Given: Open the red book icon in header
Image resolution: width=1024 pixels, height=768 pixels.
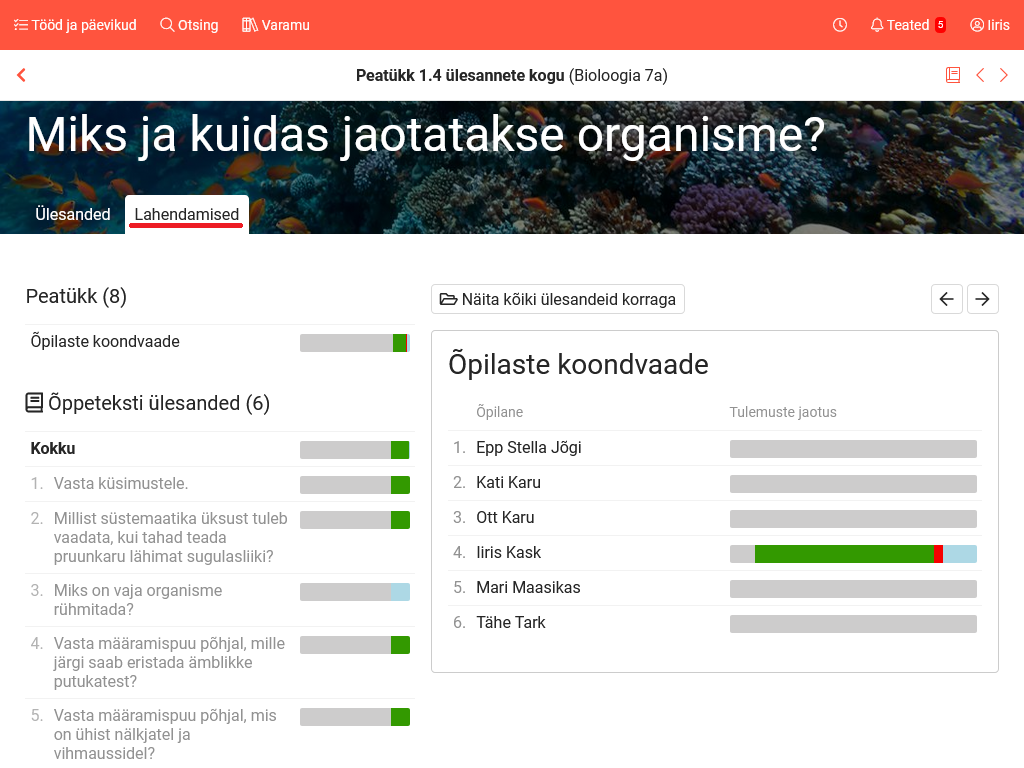Looking at the screenshot, I should point(953,75).
